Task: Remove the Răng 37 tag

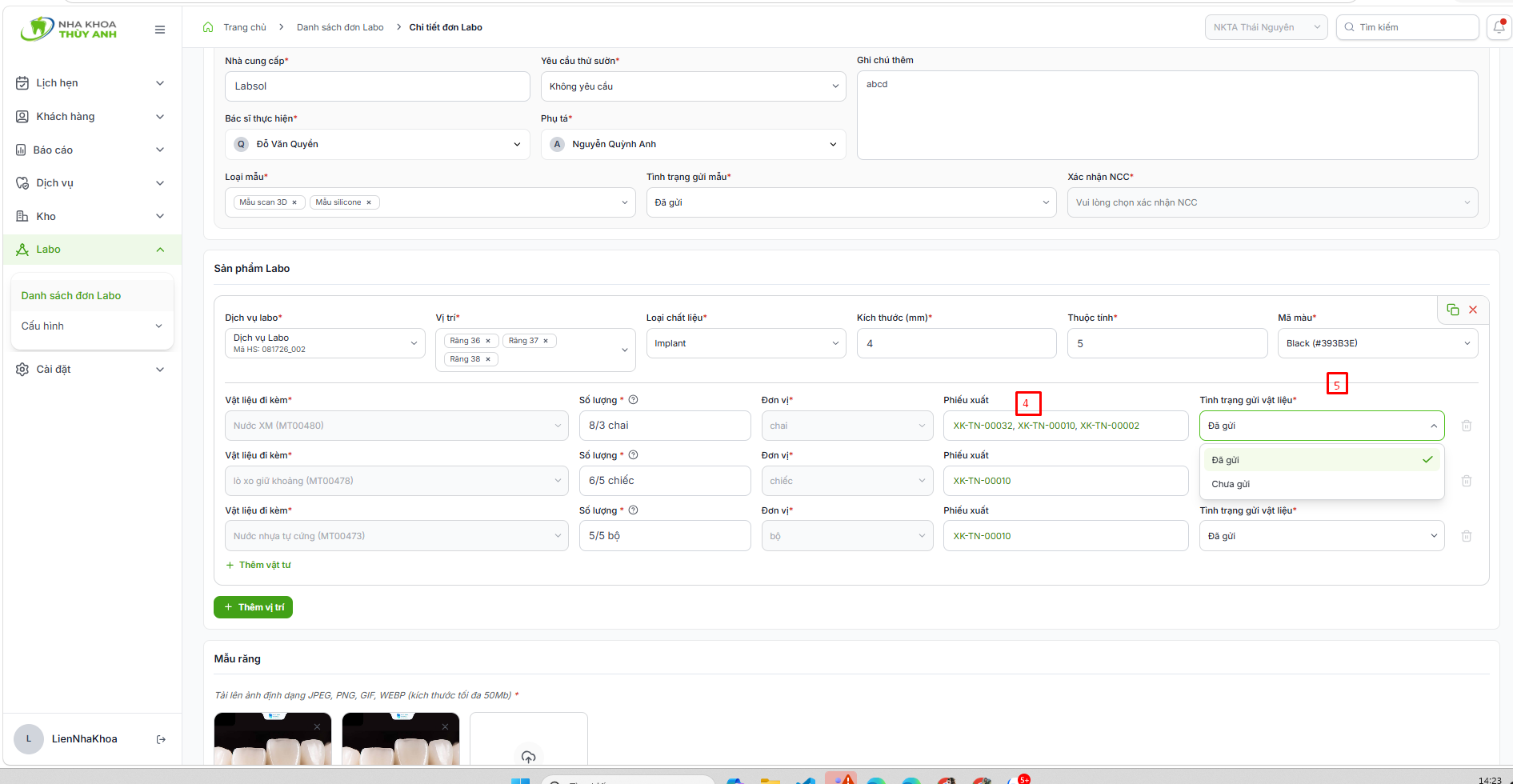Action: point(546,341)
